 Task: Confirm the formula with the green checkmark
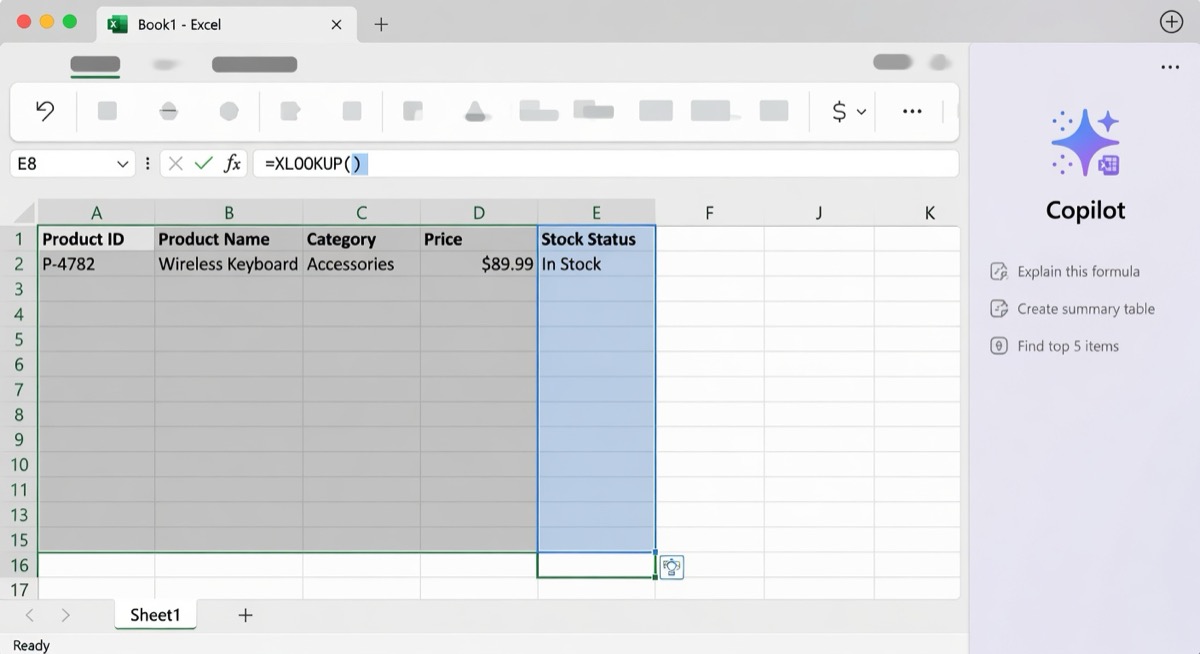204,164
